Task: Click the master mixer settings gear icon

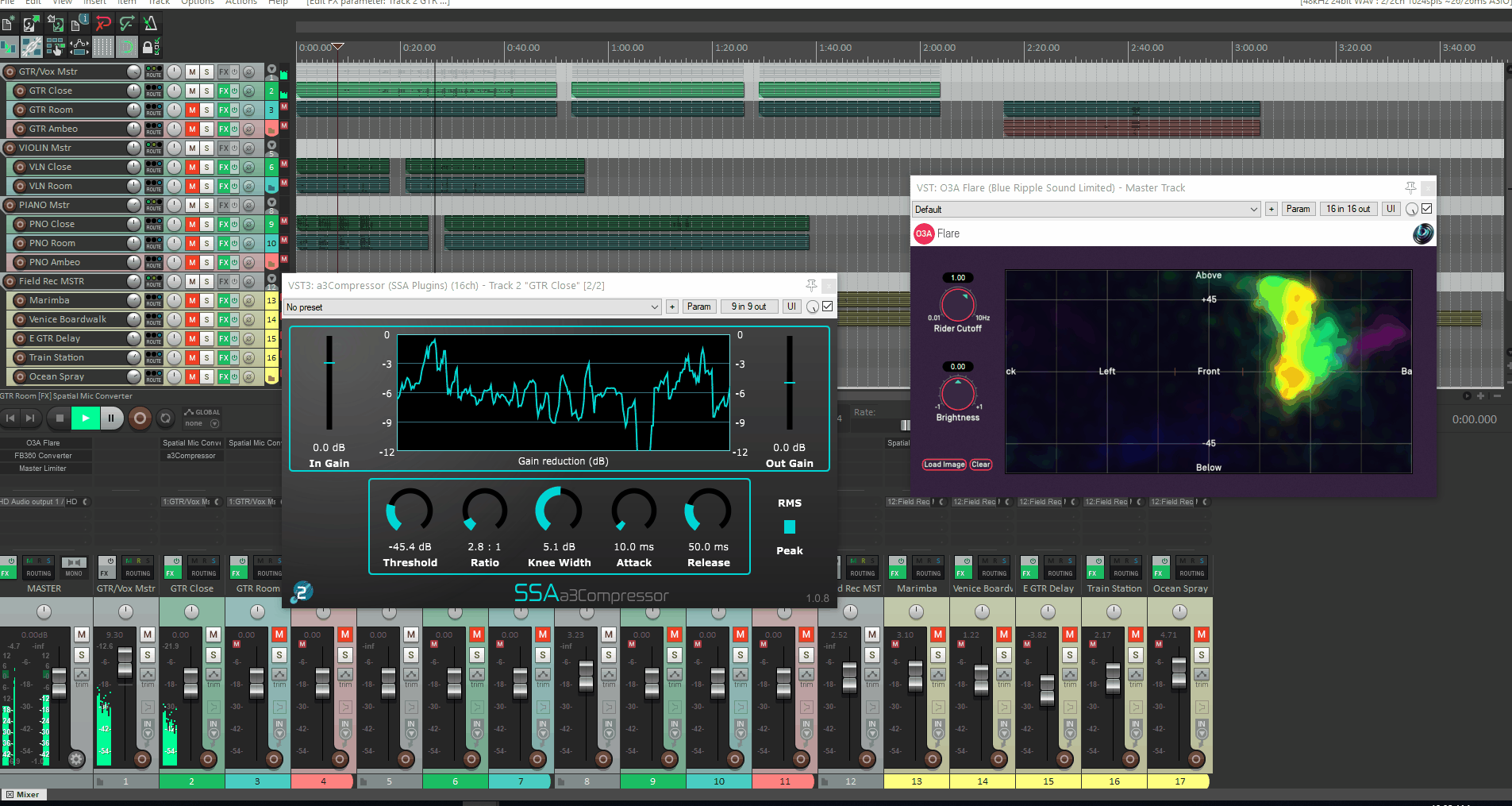Action: [x=76, y=759]
